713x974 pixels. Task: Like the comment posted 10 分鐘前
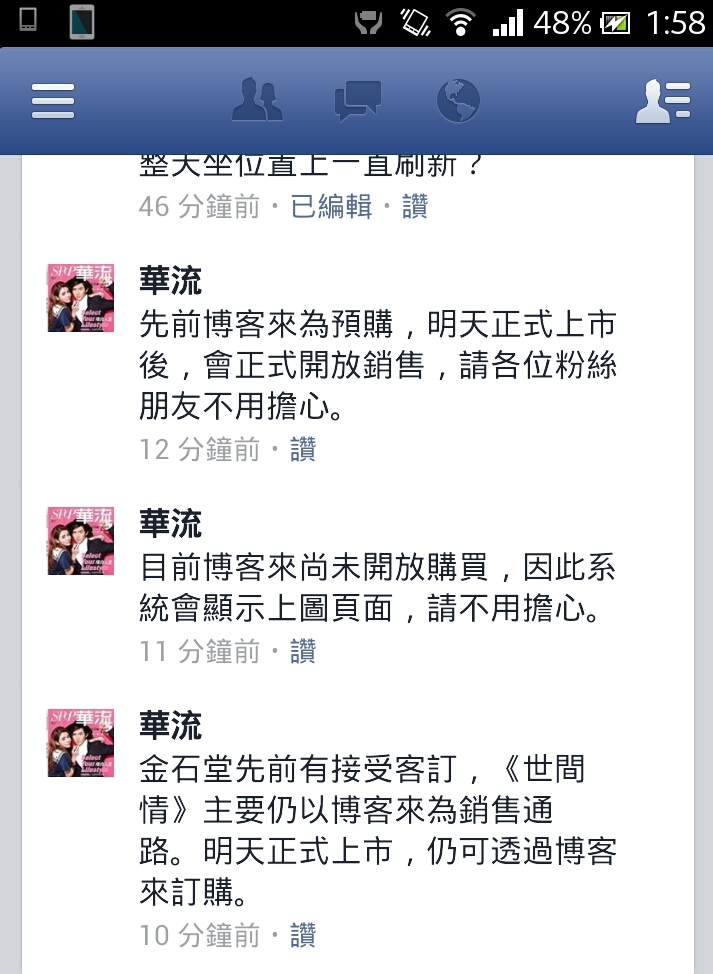303,935
